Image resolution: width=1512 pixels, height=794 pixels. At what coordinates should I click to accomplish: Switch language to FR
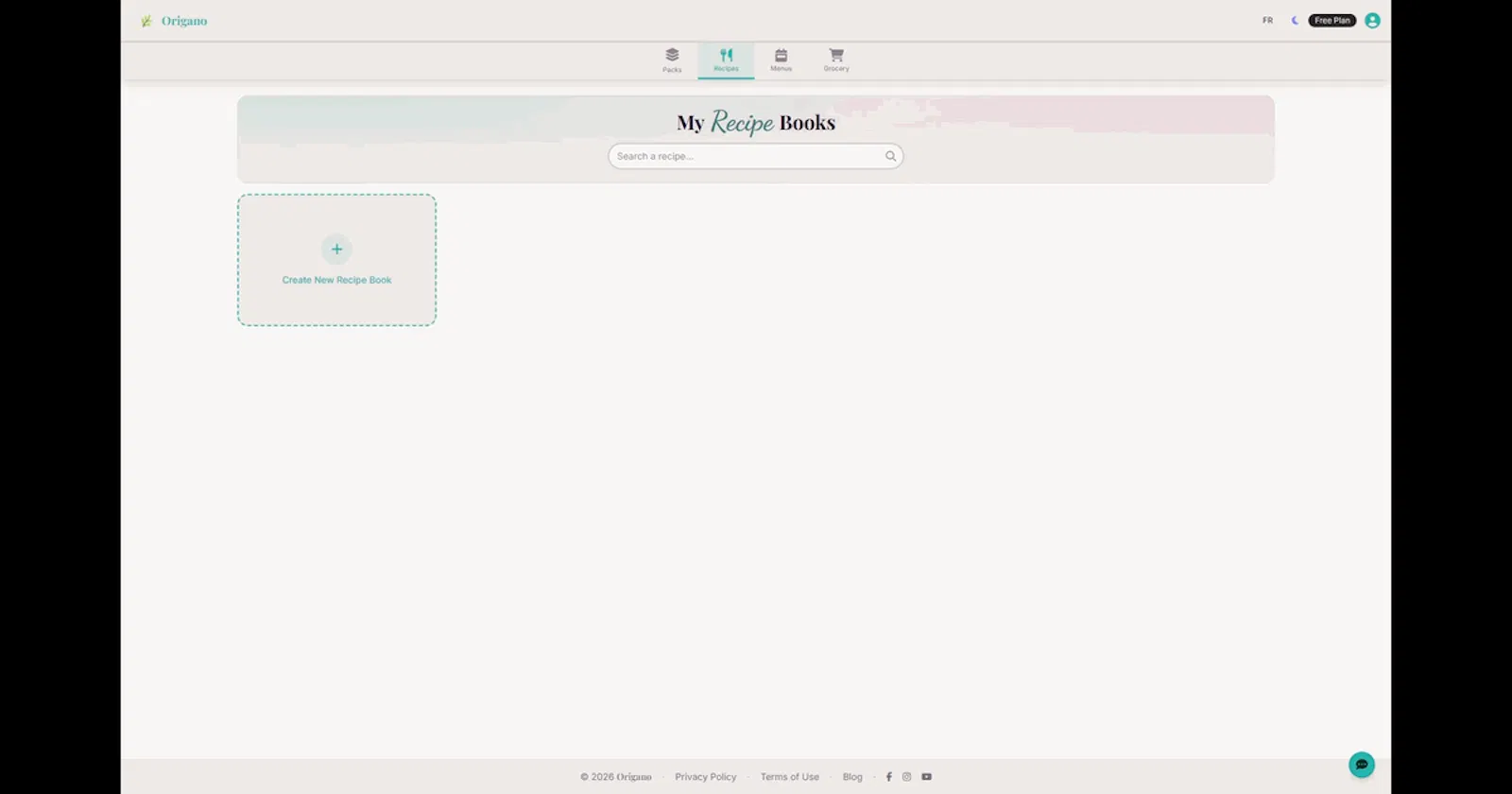[x=1267, y=21]
